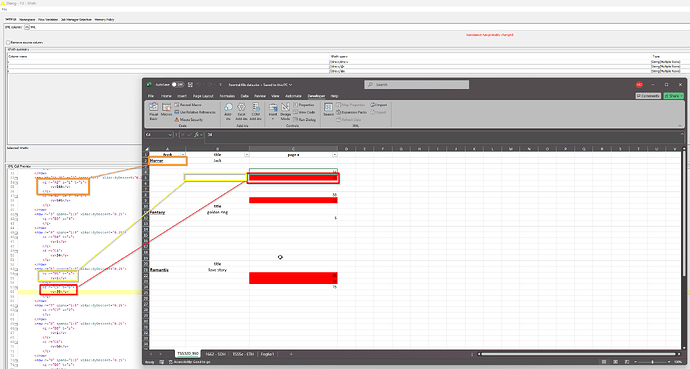
Task: Open filter dropdown on page column header
Action: click(x=334, y=155)
